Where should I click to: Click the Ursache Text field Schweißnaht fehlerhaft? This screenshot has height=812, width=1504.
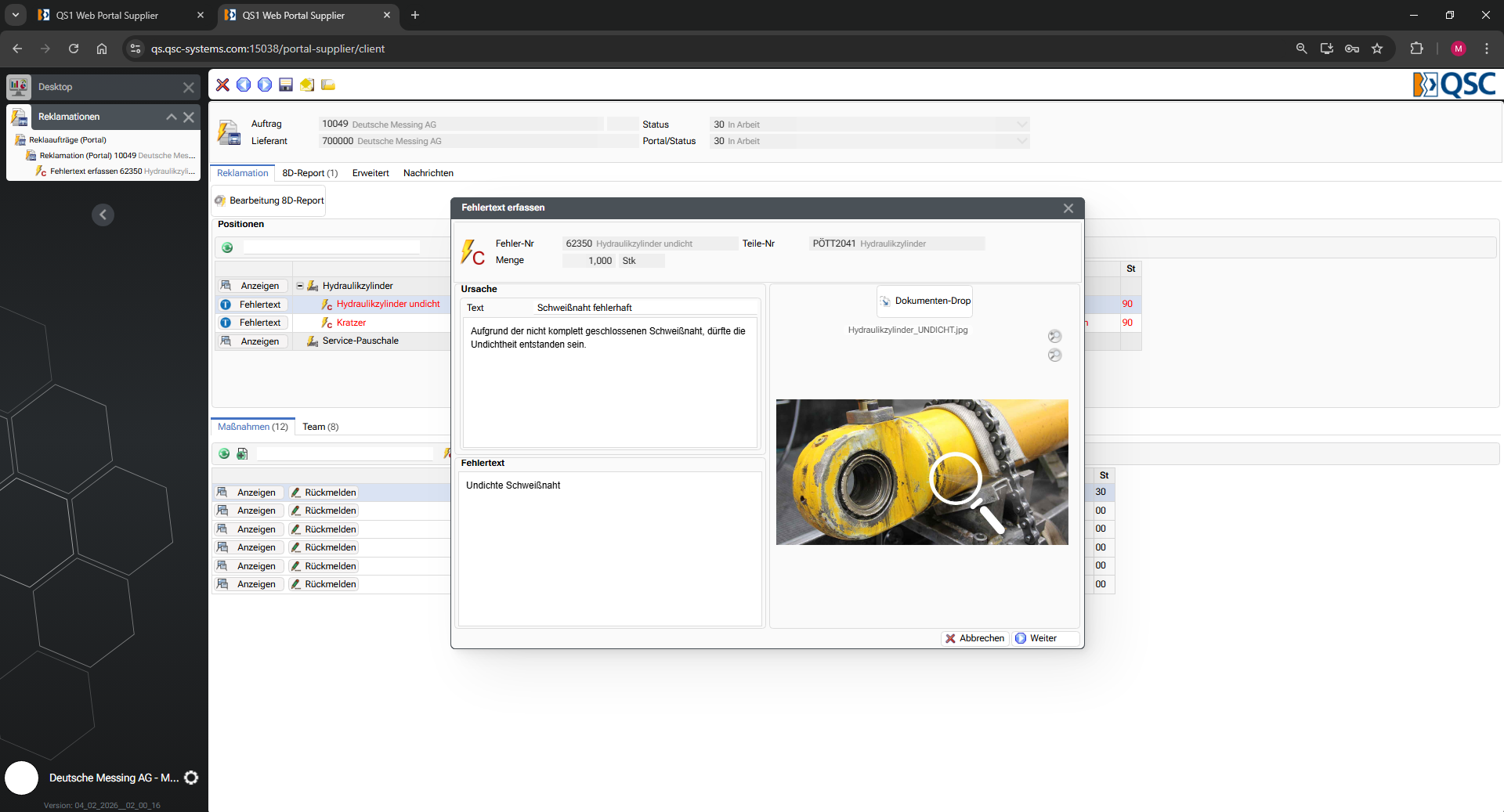646,308
